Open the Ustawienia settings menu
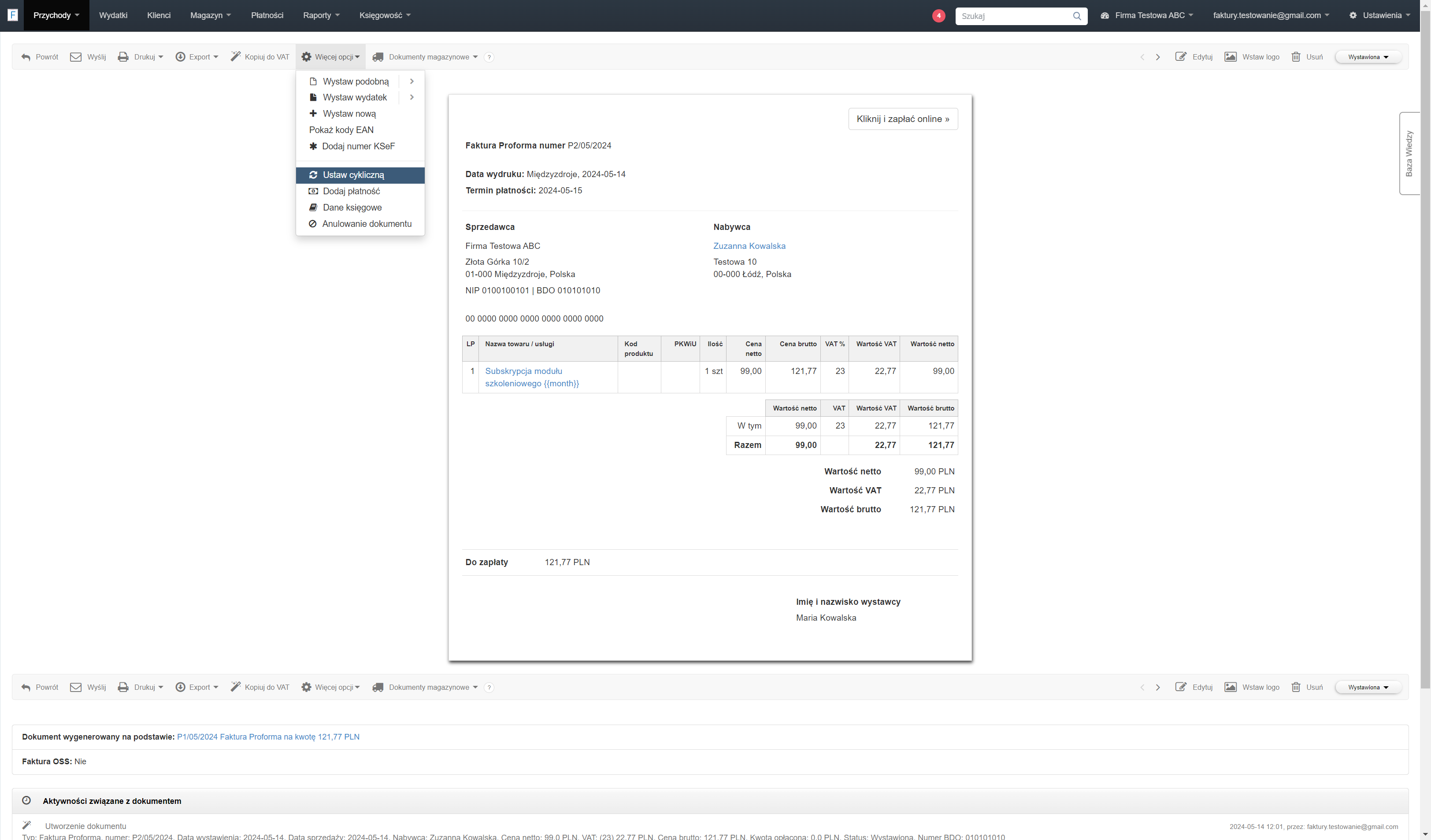 tap(1380, 15)
